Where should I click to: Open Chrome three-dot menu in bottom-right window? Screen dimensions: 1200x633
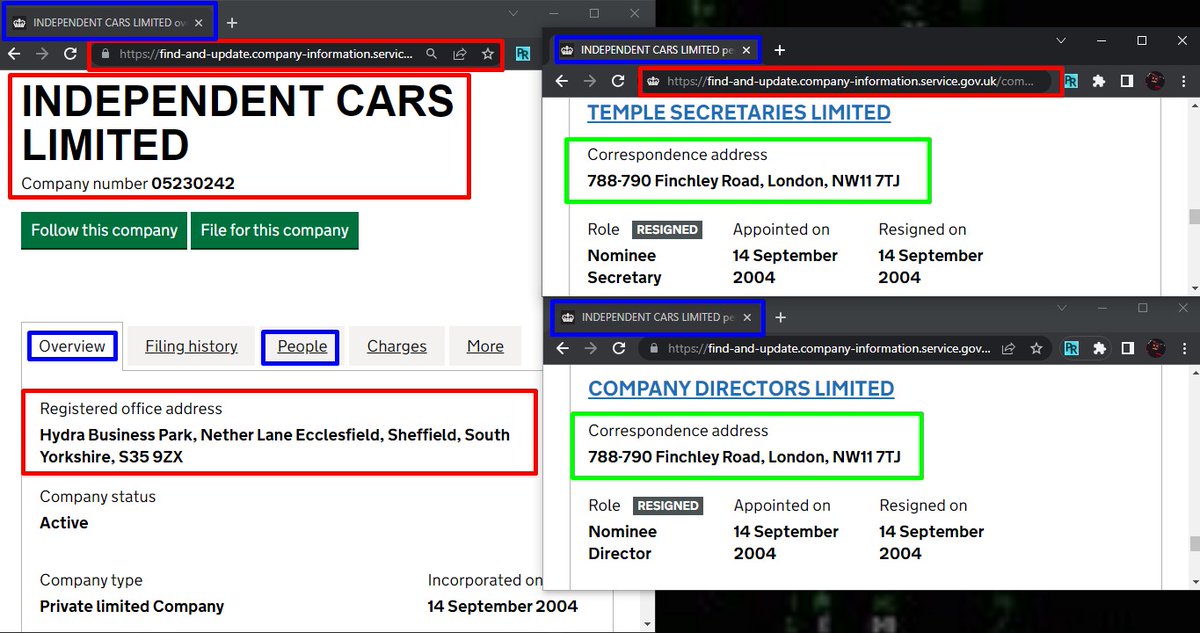[x=1183, y=348]
